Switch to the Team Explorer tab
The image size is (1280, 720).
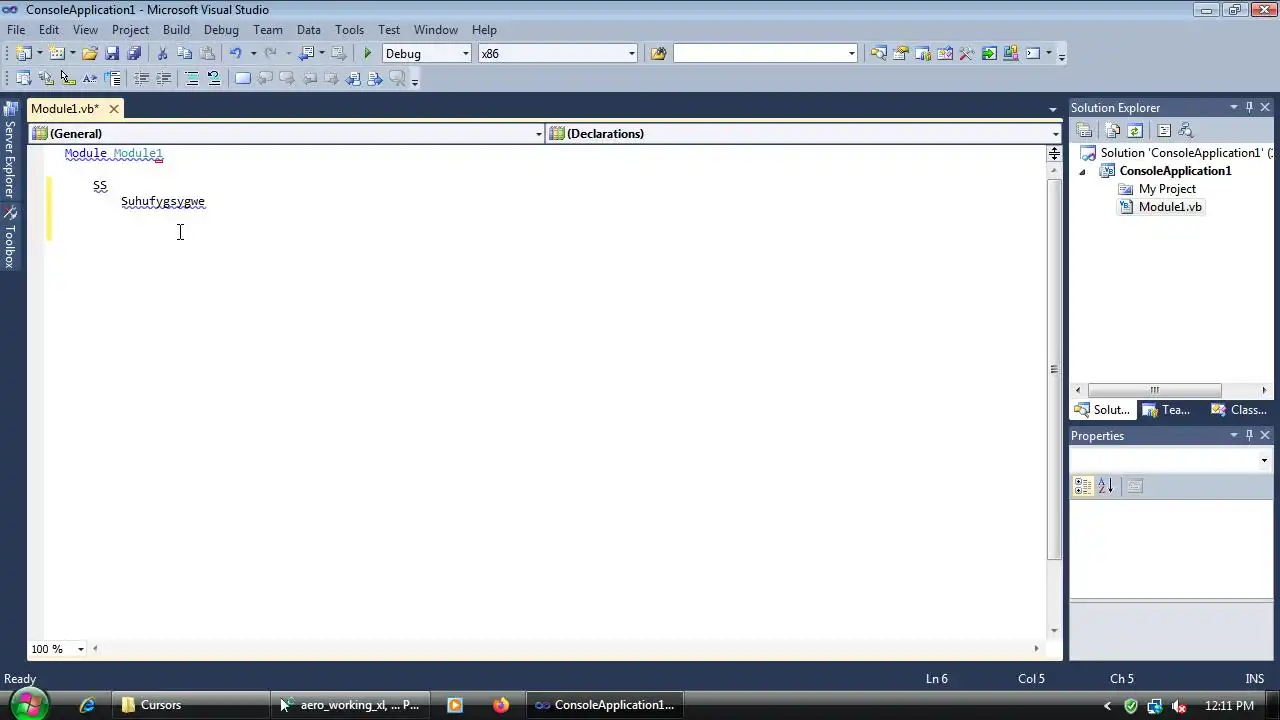(x=1167, y=409)
